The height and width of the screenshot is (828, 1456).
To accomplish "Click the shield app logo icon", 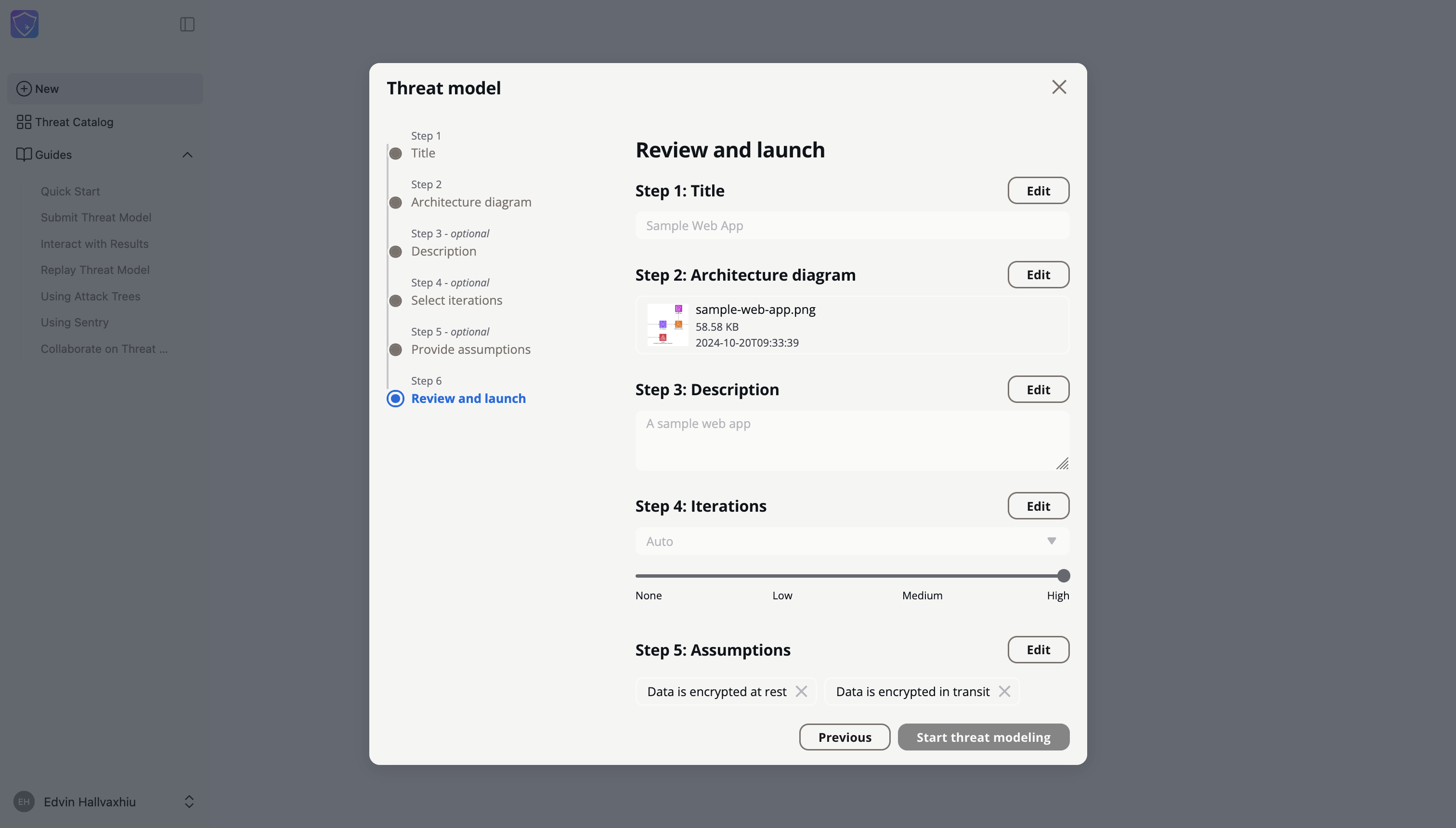I will (25, 24).
